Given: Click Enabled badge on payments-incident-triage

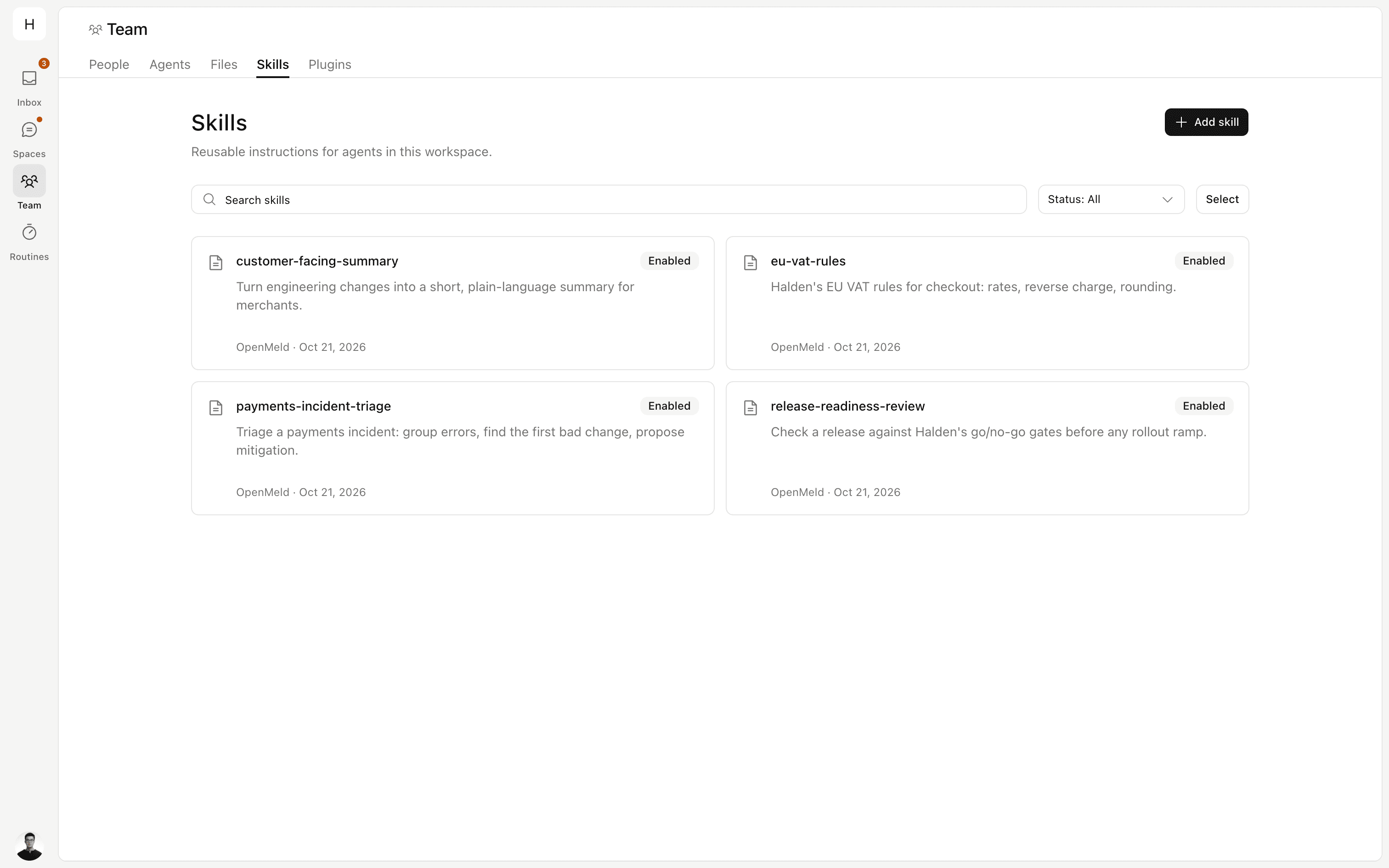Looking at the screenshot, I should coord(669,406).
